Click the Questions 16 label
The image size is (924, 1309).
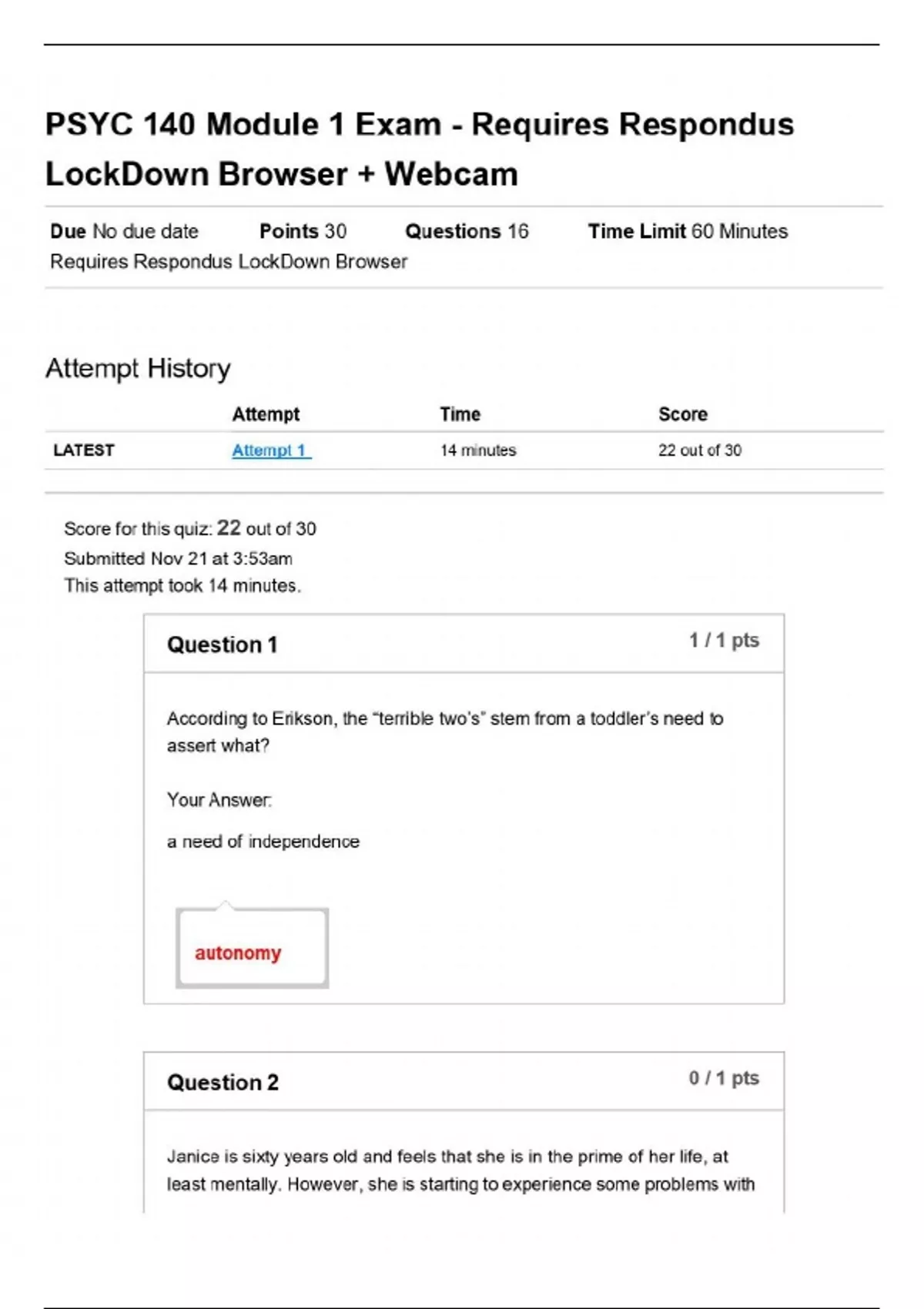(x=467, y=231)
